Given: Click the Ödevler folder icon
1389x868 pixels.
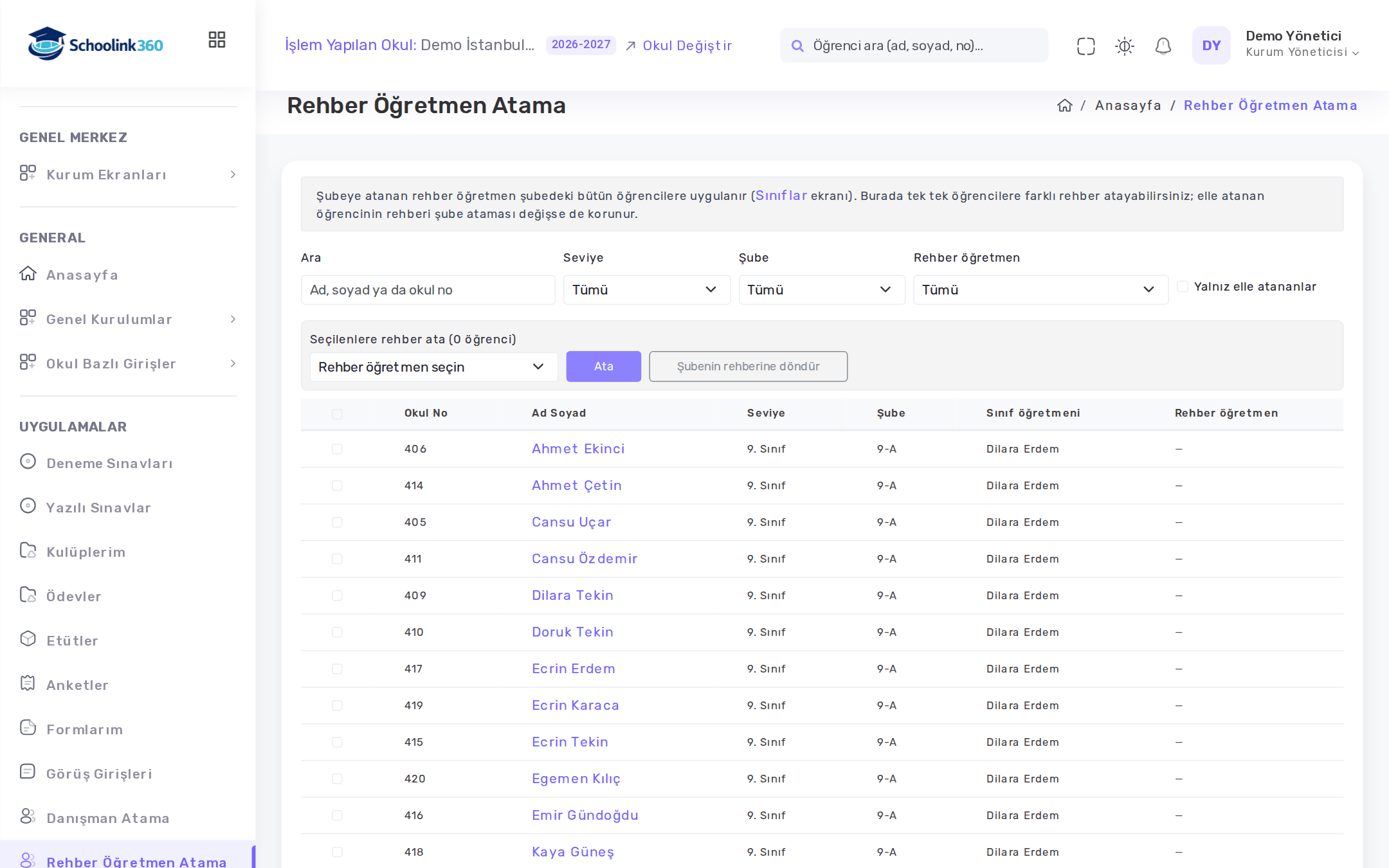Looking at the screenshot, I should click(x=28, y=595).
